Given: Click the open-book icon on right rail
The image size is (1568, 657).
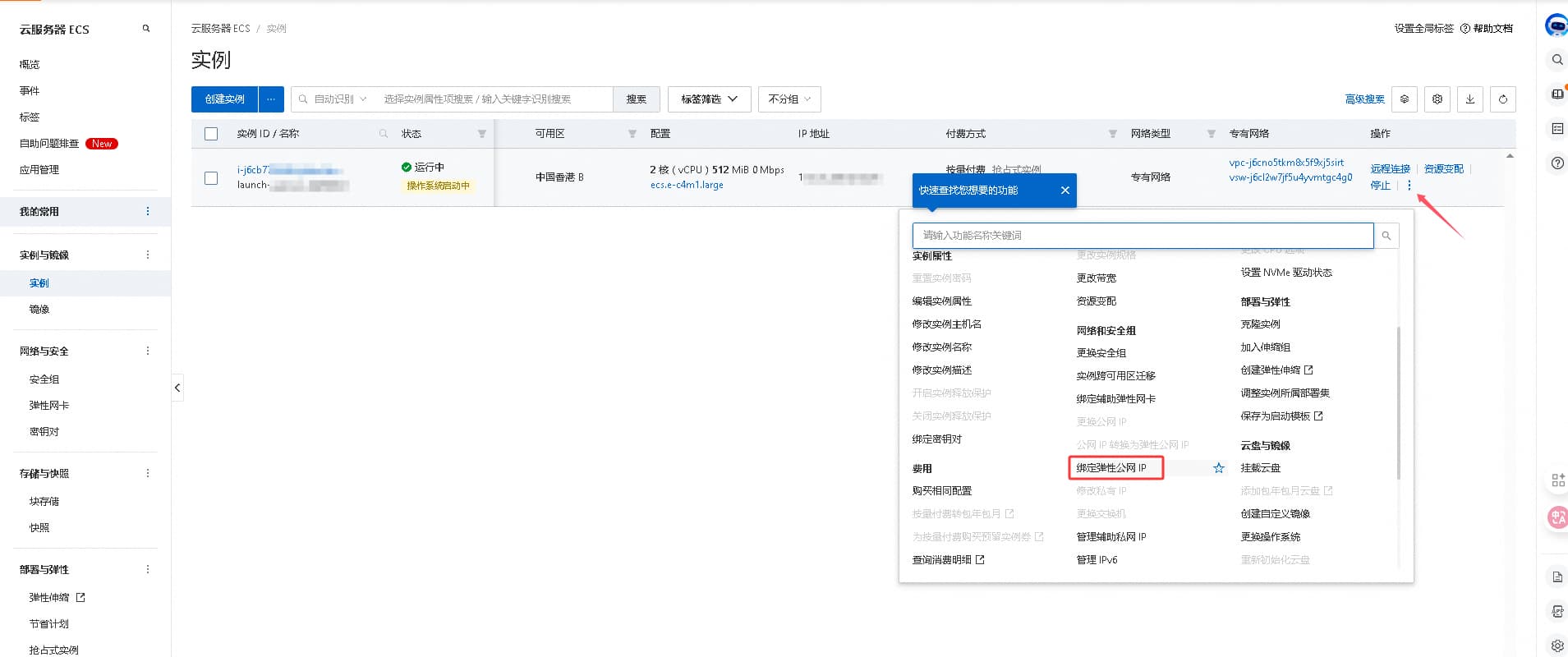Looking at the screenshot, I should point(1557,94).
